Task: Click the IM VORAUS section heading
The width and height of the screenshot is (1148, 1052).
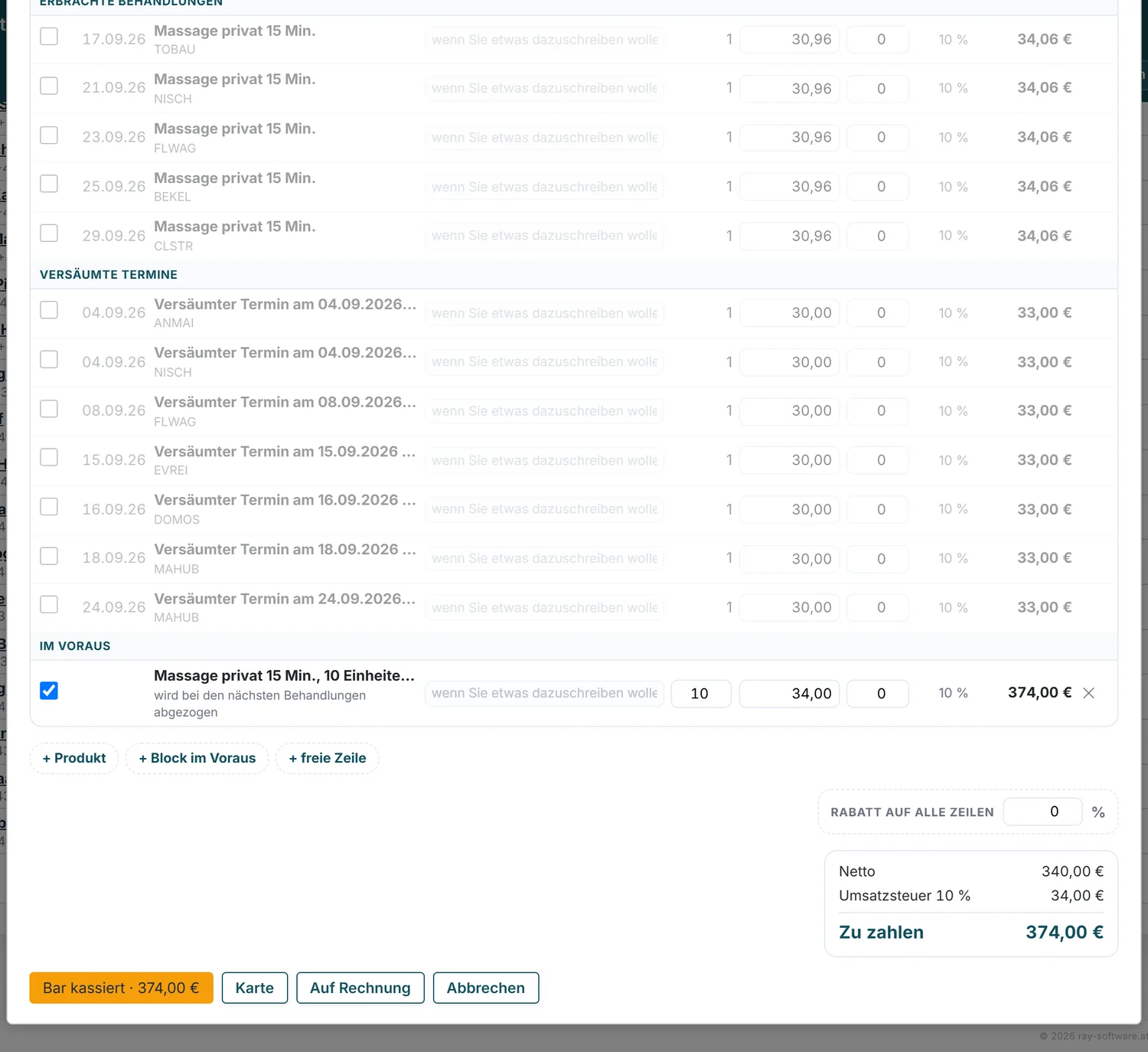Action: [x=75, y=646]
